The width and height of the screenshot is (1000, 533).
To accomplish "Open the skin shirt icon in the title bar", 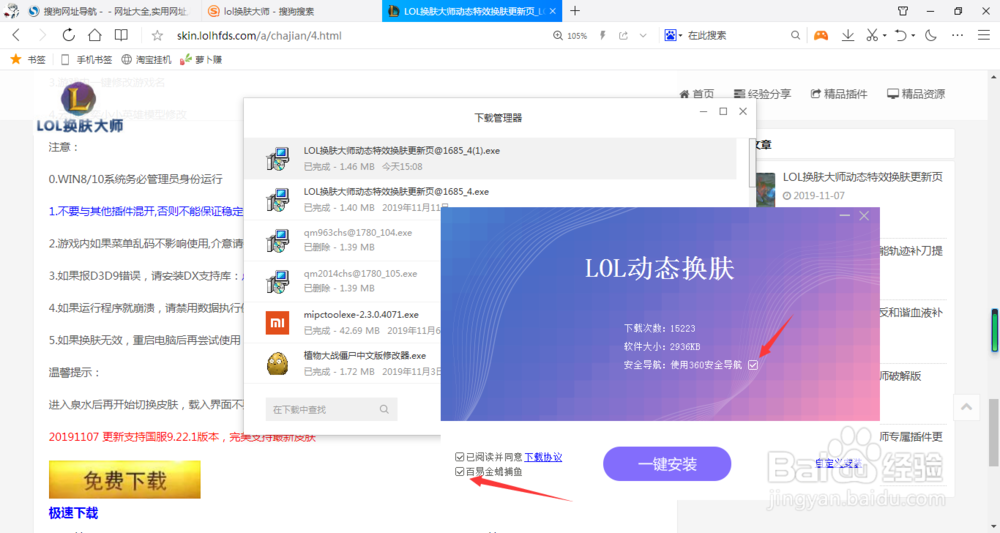I will click(x=903, y=11).
